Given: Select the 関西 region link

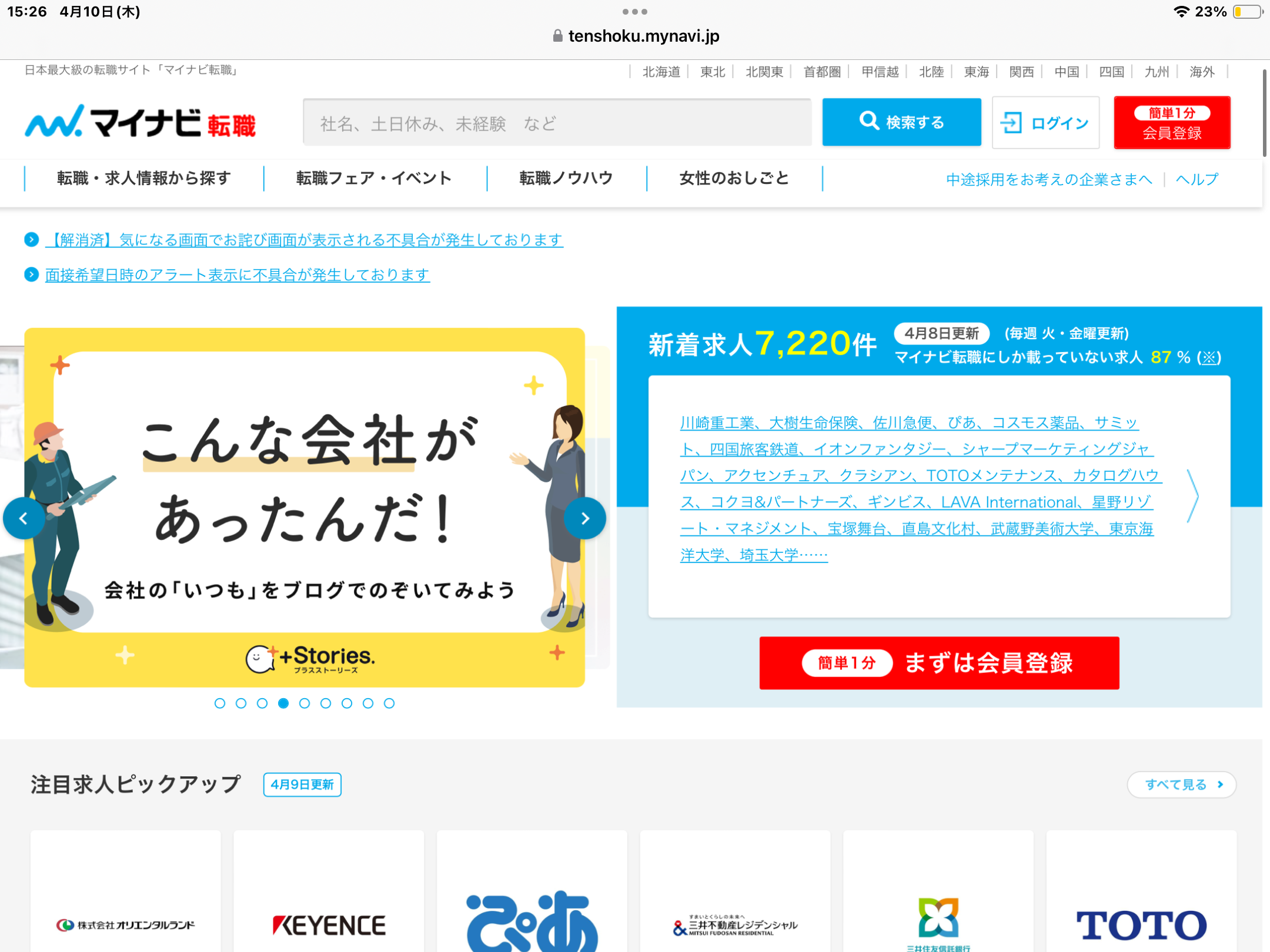Looking at the screenshot, I should [1021, 72].
